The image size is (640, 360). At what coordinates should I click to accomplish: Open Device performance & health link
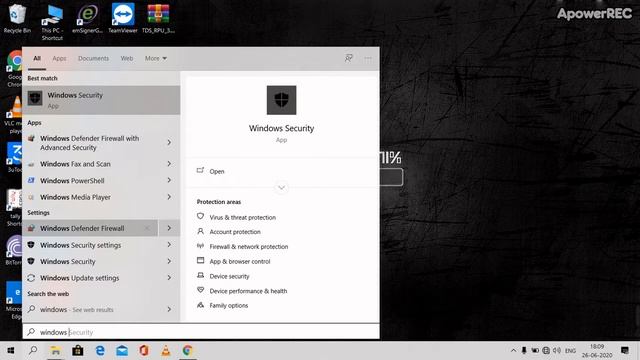click(248, 291)
